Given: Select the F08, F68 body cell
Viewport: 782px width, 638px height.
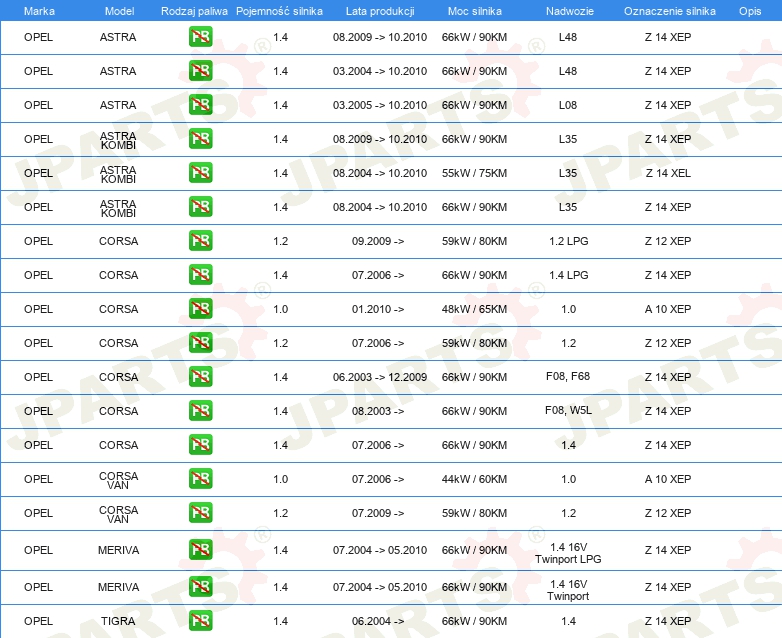Looking at the screenshot, I should point(568,376).
